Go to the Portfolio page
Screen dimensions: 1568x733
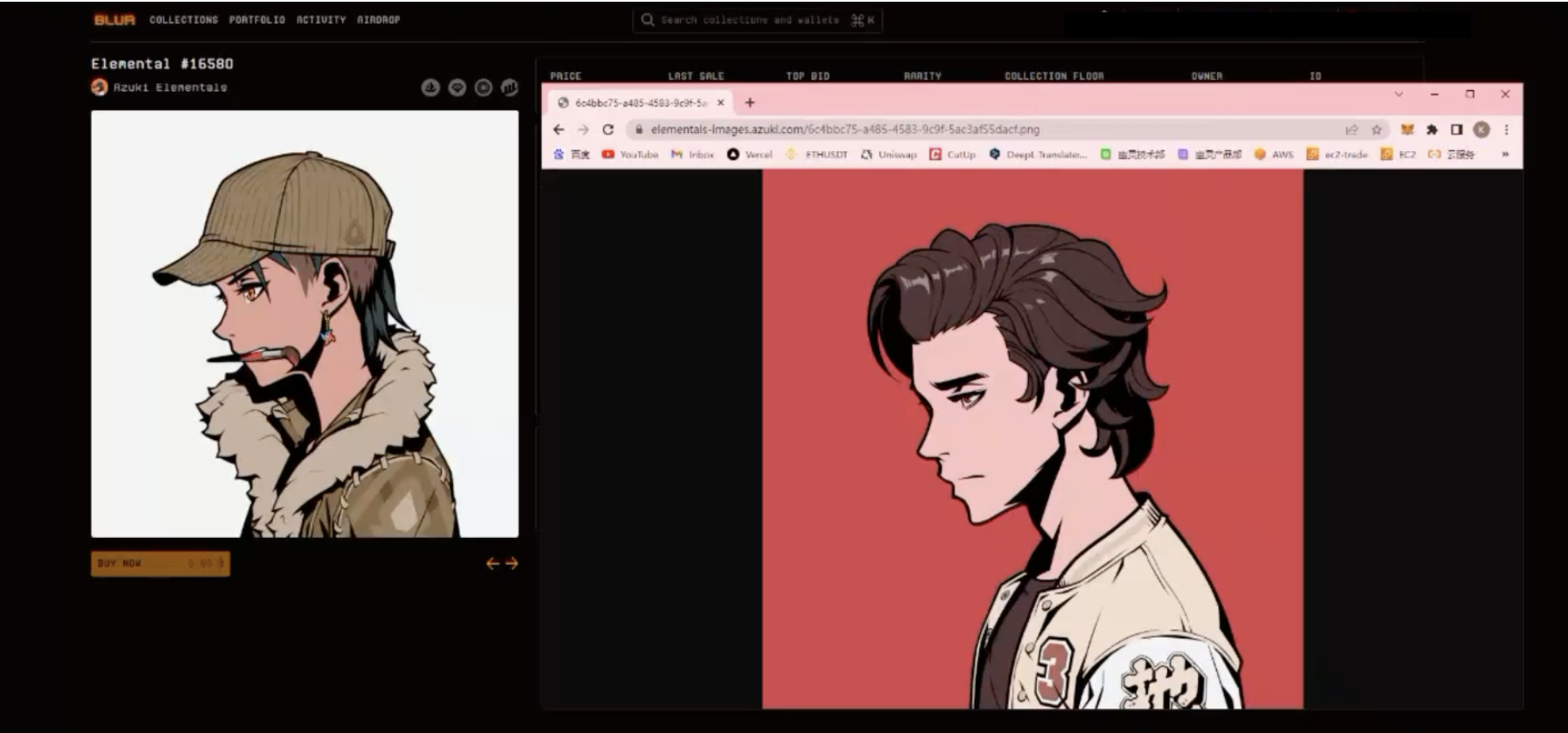(x=256, y=19)
